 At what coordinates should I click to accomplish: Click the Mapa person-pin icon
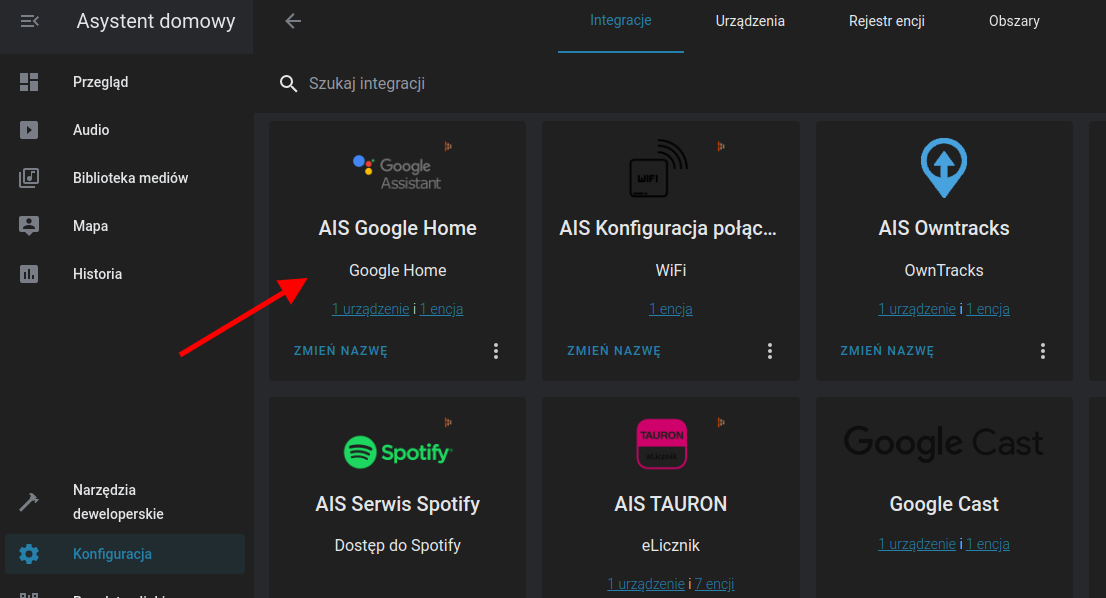(x=29, y=226)
